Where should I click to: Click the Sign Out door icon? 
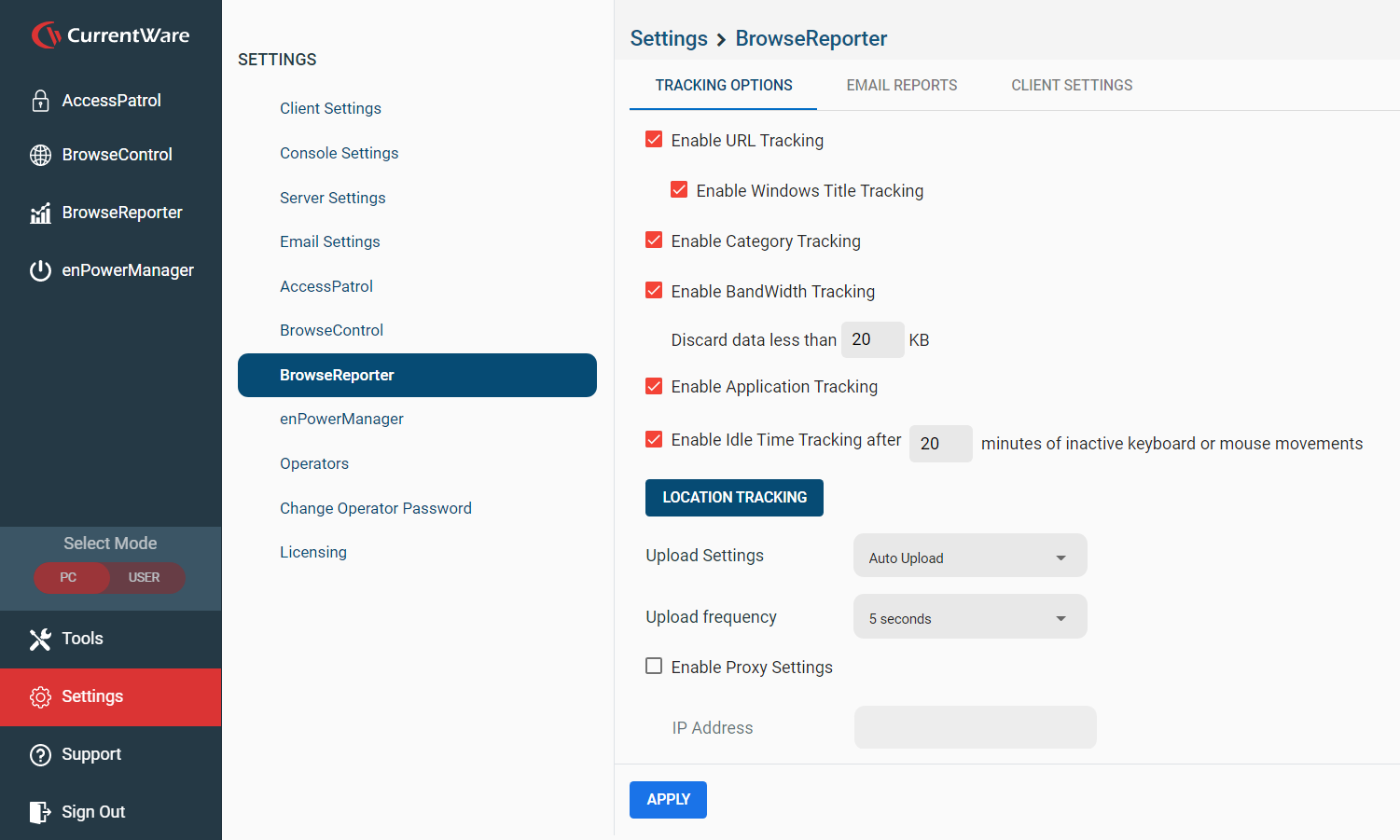(x=40, y=812)
